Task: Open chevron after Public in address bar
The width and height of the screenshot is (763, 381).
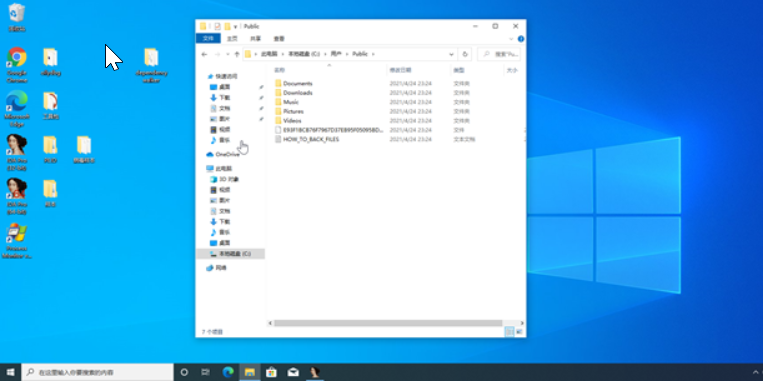Action: pos(373,54)
